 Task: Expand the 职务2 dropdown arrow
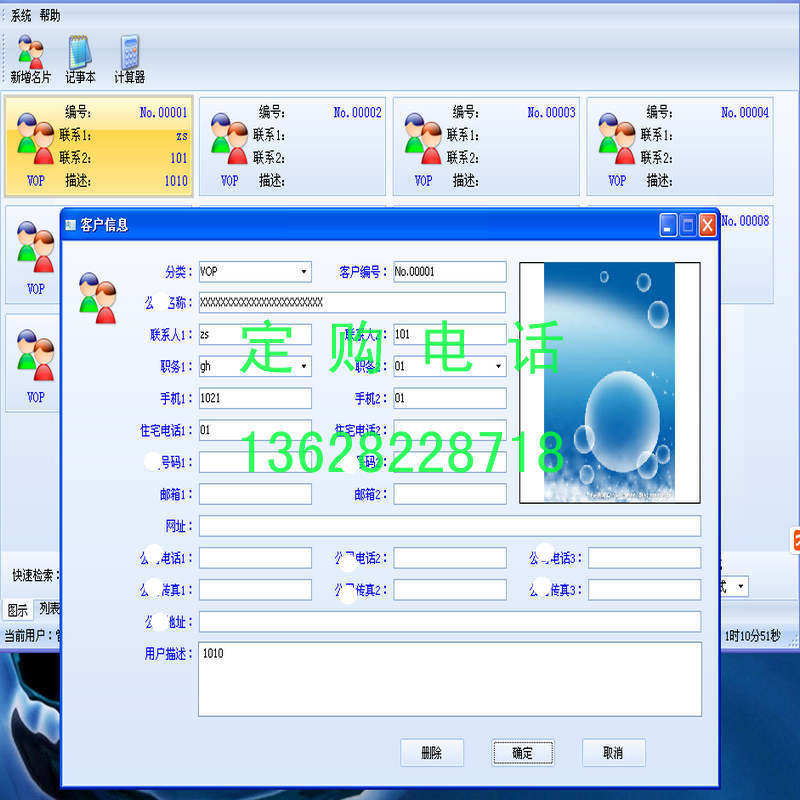point(498,366)
